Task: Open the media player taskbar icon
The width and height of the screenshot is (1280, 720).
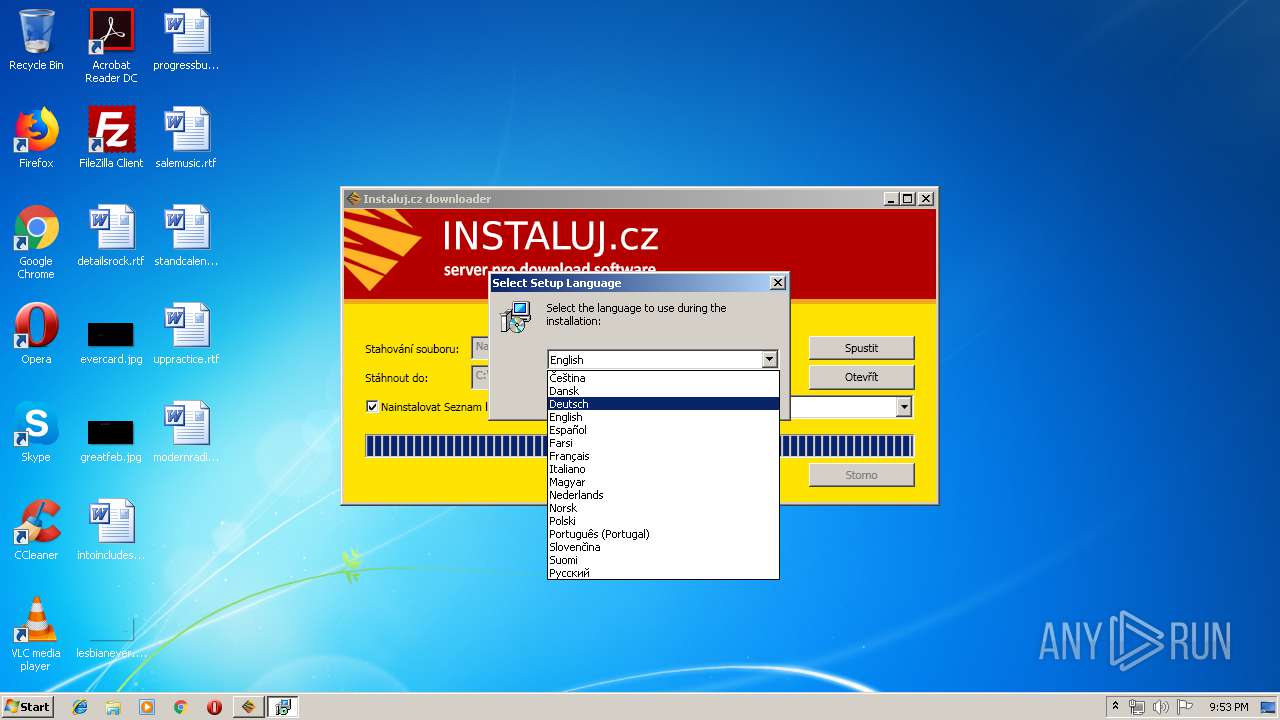Action: click(147, 707)
